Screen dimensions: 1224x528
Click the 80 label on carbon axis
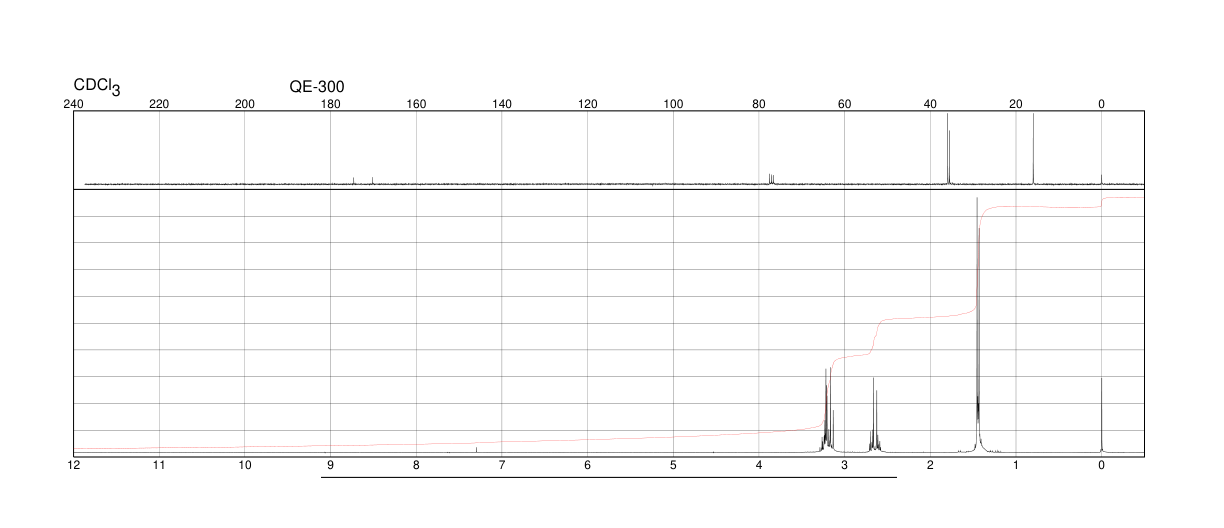(x=759, y=104)
